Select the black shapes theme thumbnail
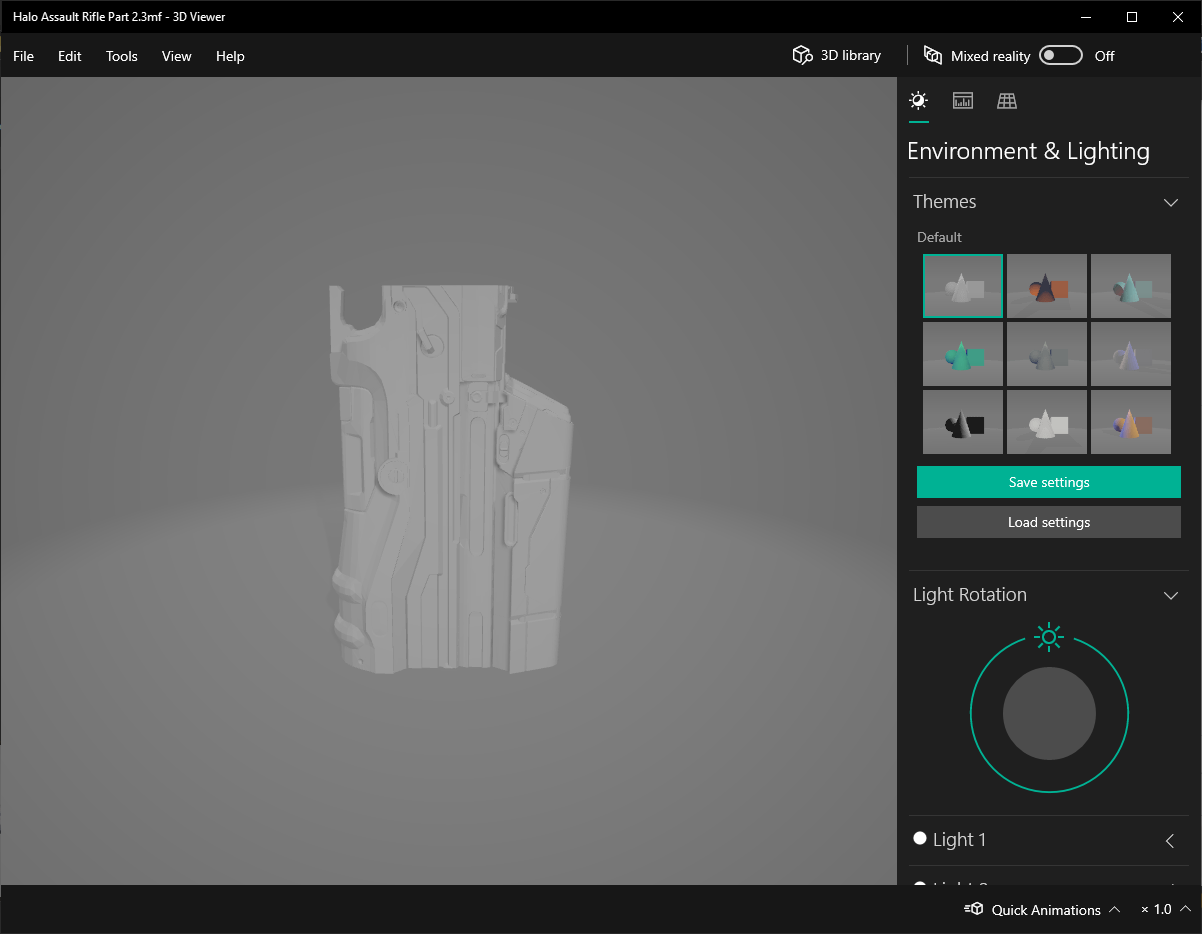Screen dimensions: 1202x934 (963, 422)
